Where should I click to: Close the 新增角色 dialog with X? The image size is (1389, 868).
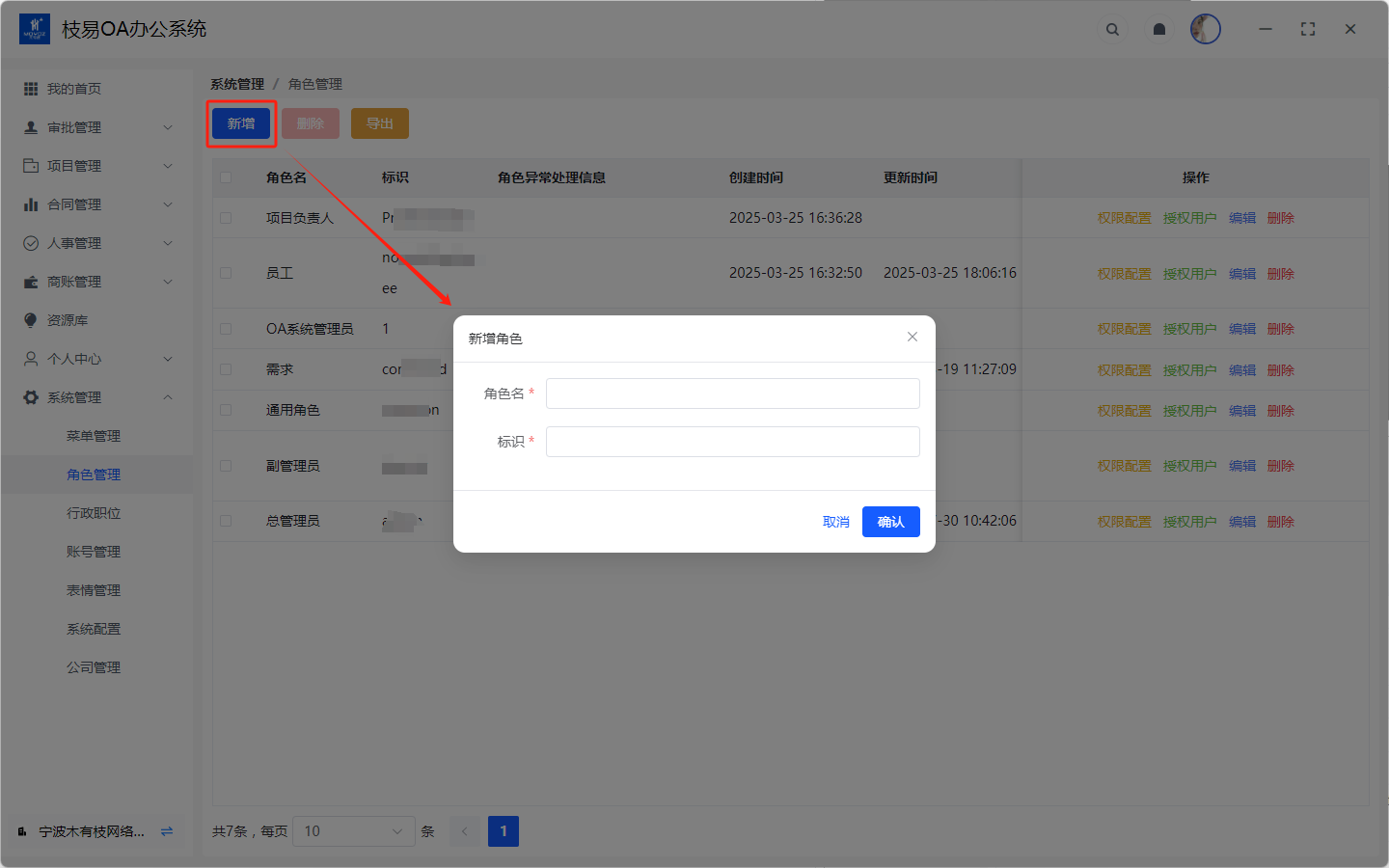[912, 337]
